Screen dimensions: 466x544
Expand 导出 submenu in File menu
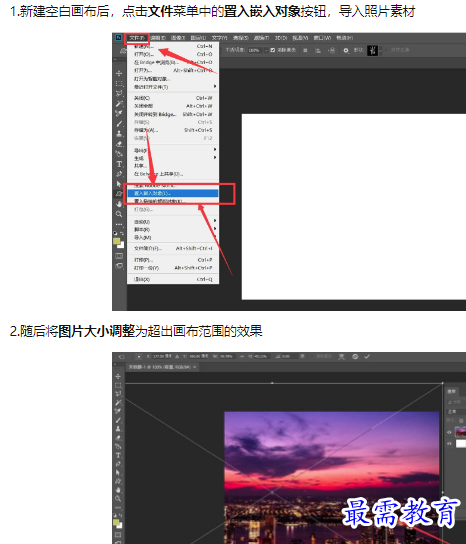point(172,150)
